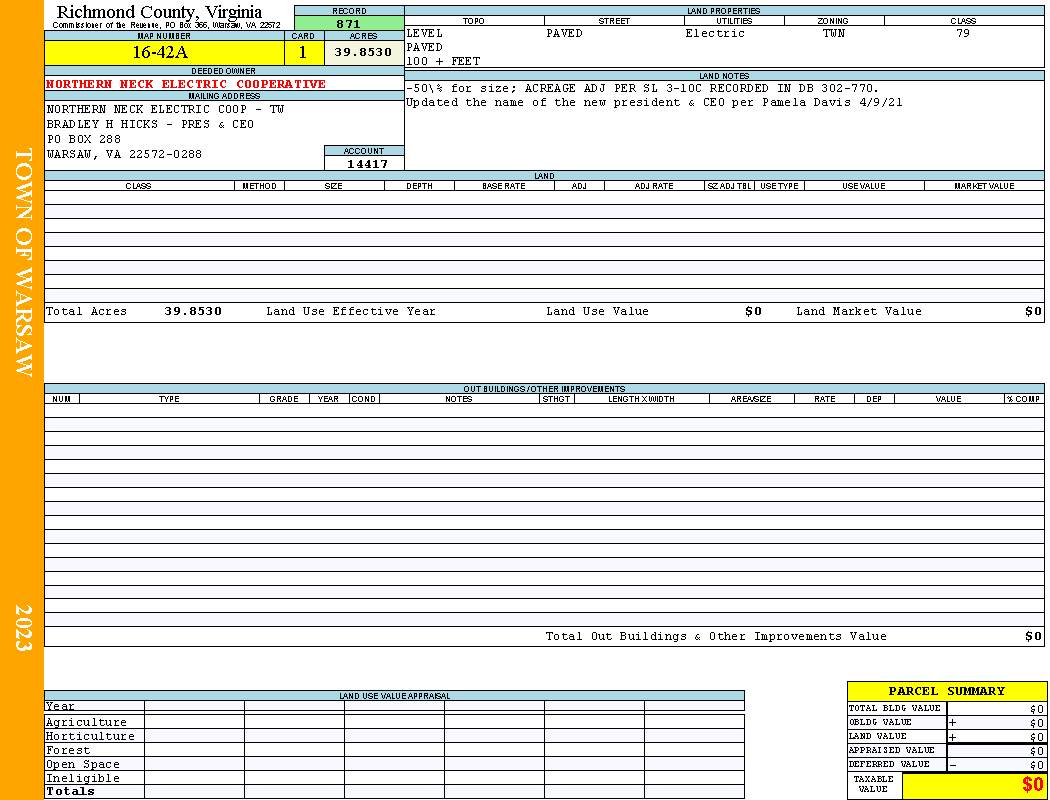1050x800 pixels.
Task: Click the LAND PROPERTIES header
Action: [724, 11]
